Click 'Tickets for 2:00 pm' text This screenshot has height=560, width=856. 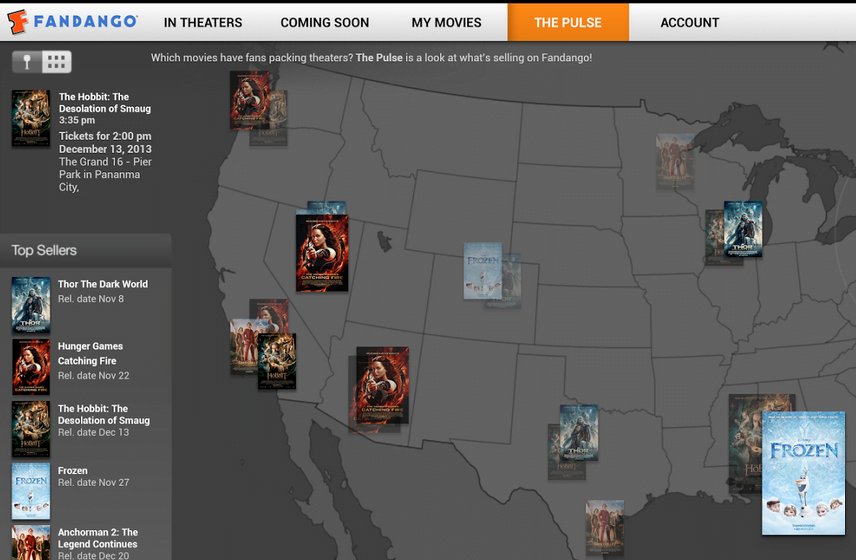105,136
